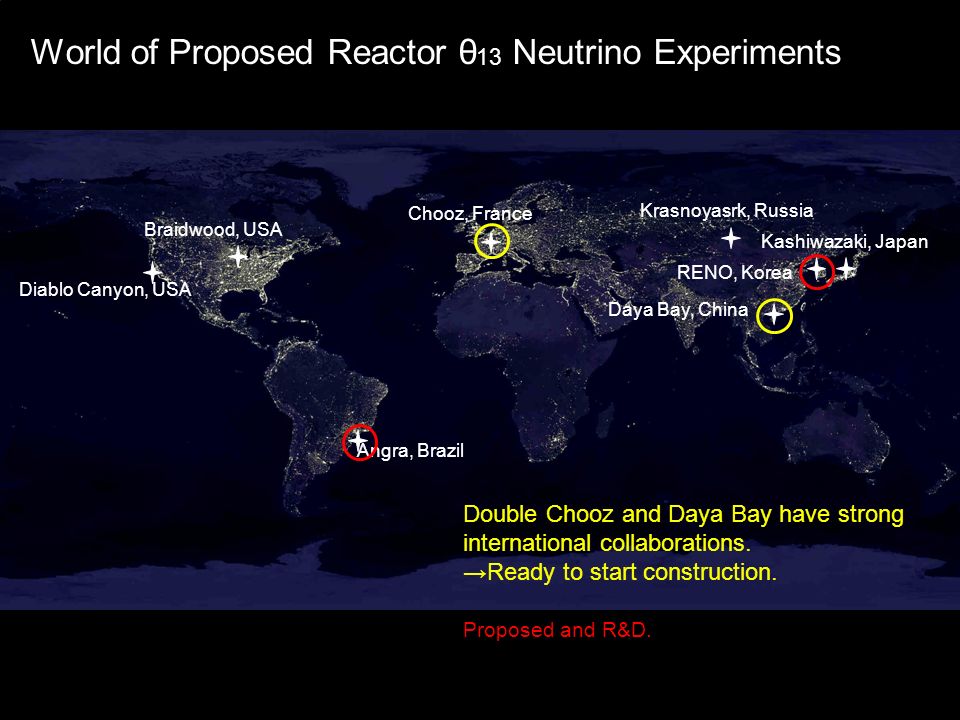The height and width of the screenshot is (720, 960).
Task: Click the Diablo Canyon, USA label
Action: [x=105, y=289]
